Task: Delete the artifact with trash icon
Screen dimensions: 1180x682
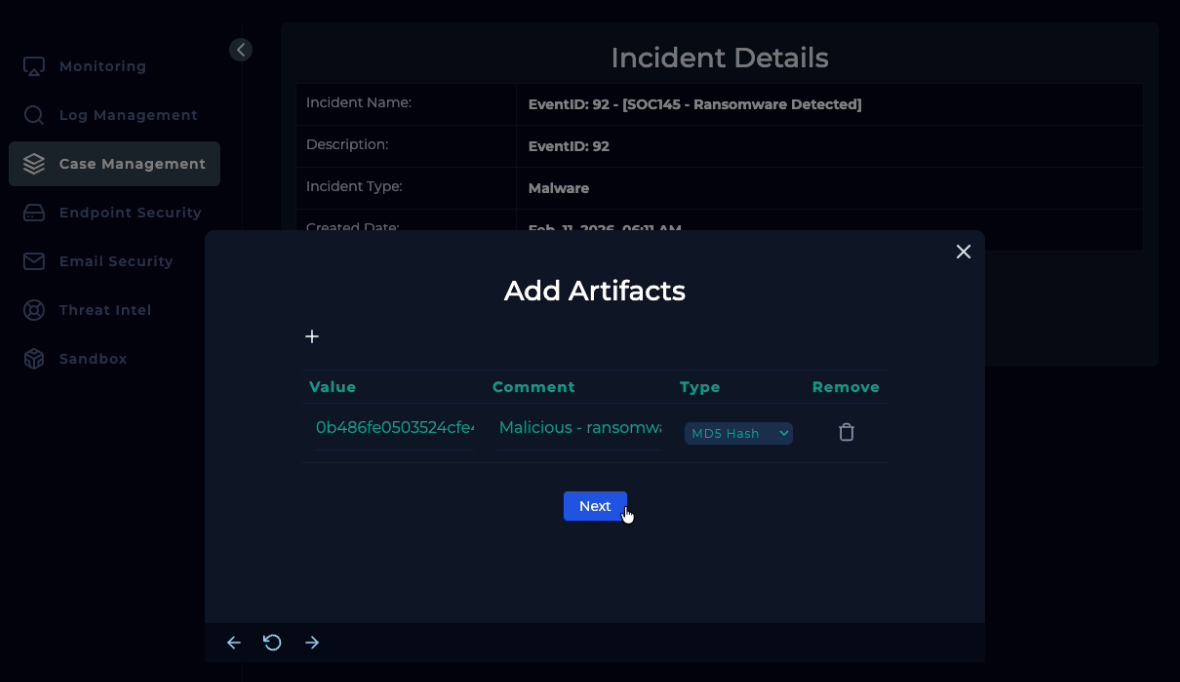Action: (846, 432)
